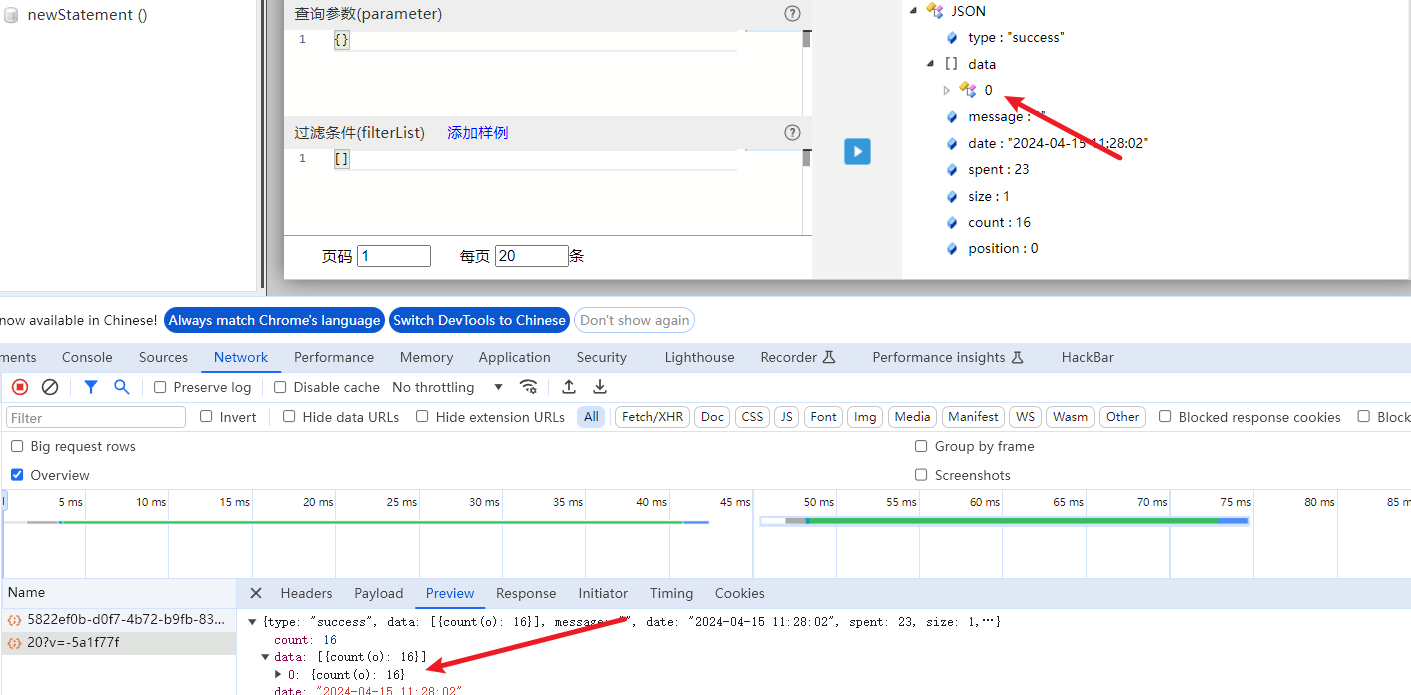
Task: Import HAR file upload icon
Action: (x=569, y=387)
